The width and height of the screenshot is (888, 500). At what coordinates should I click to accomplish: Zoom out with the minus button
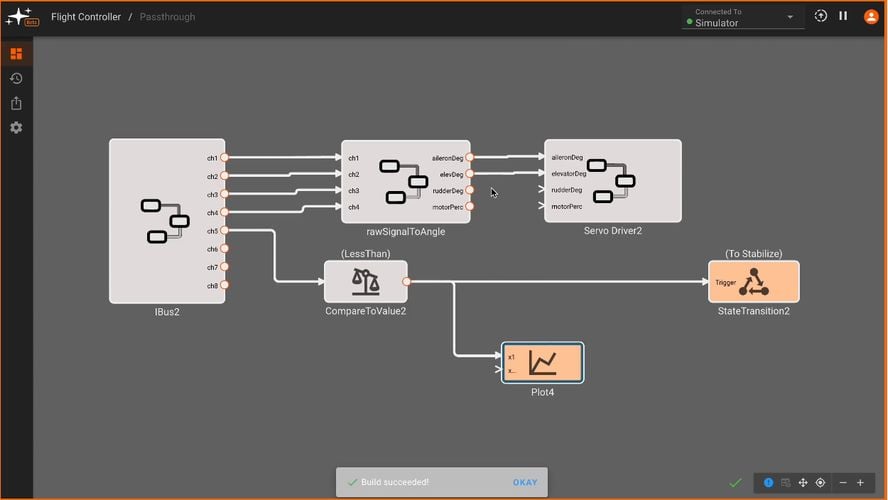(843, 482)
